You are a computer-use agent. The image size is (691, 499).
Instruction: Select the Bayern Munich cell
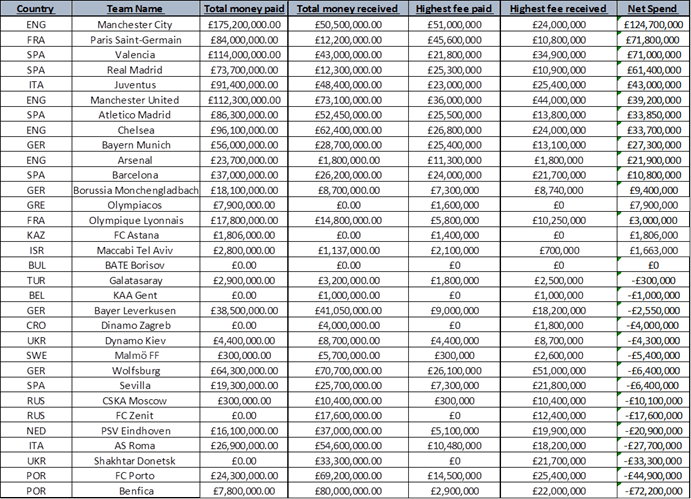(135, 145)
